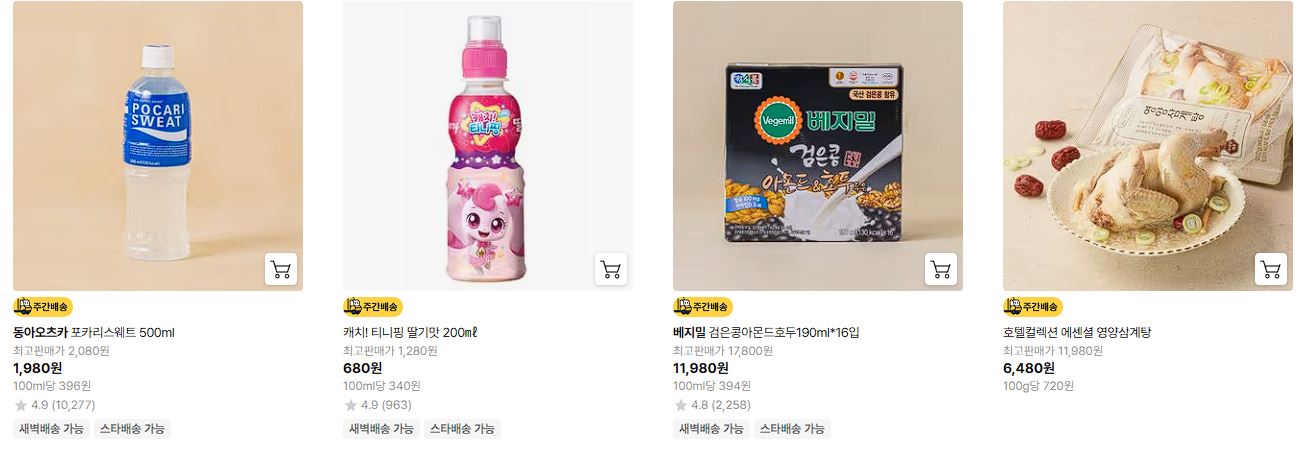Click 주간배송 badge under Pocari Sweat
1302x457 pixels.
coord(43,307)
